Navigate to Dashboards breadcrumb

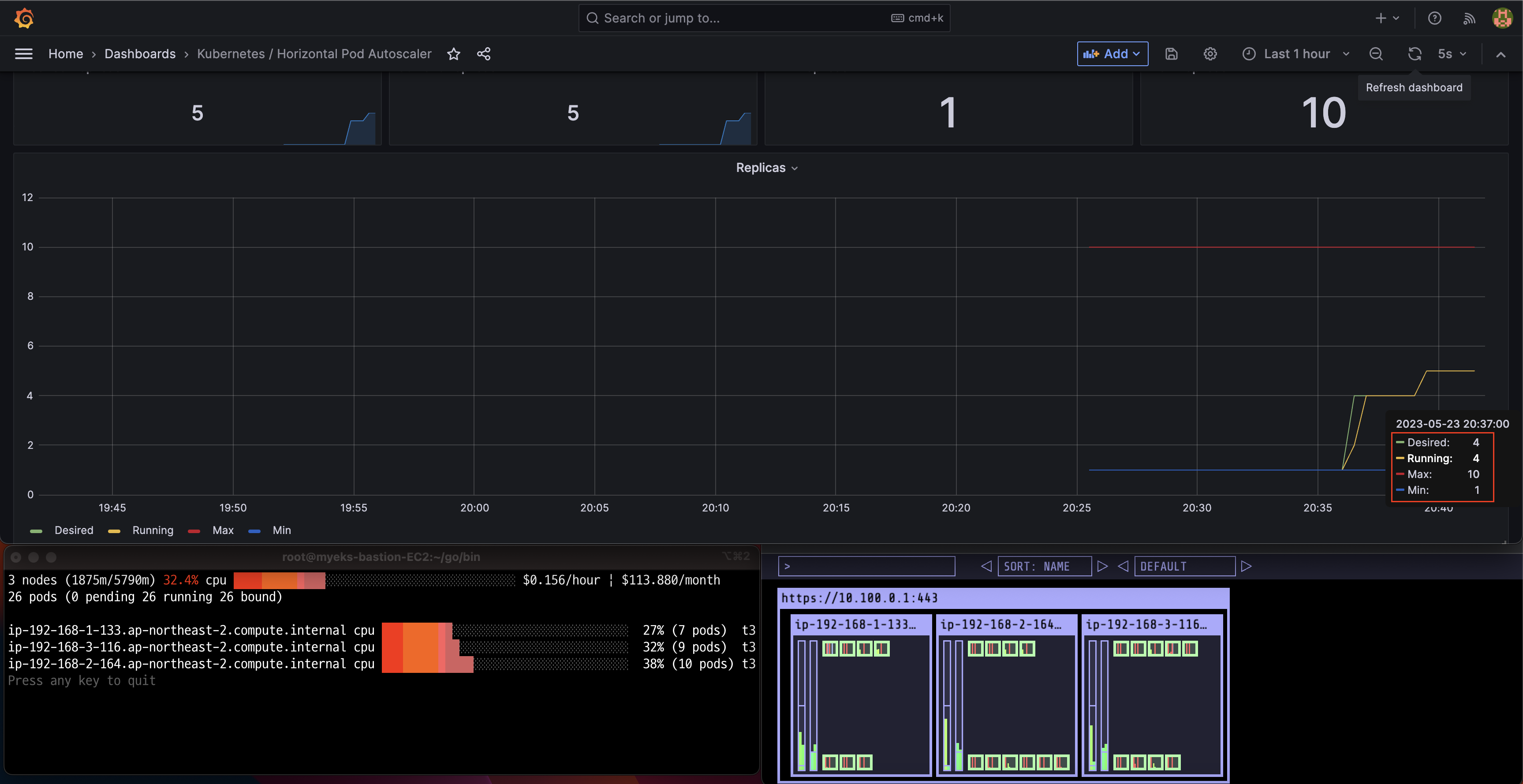(x=139, y=54)
